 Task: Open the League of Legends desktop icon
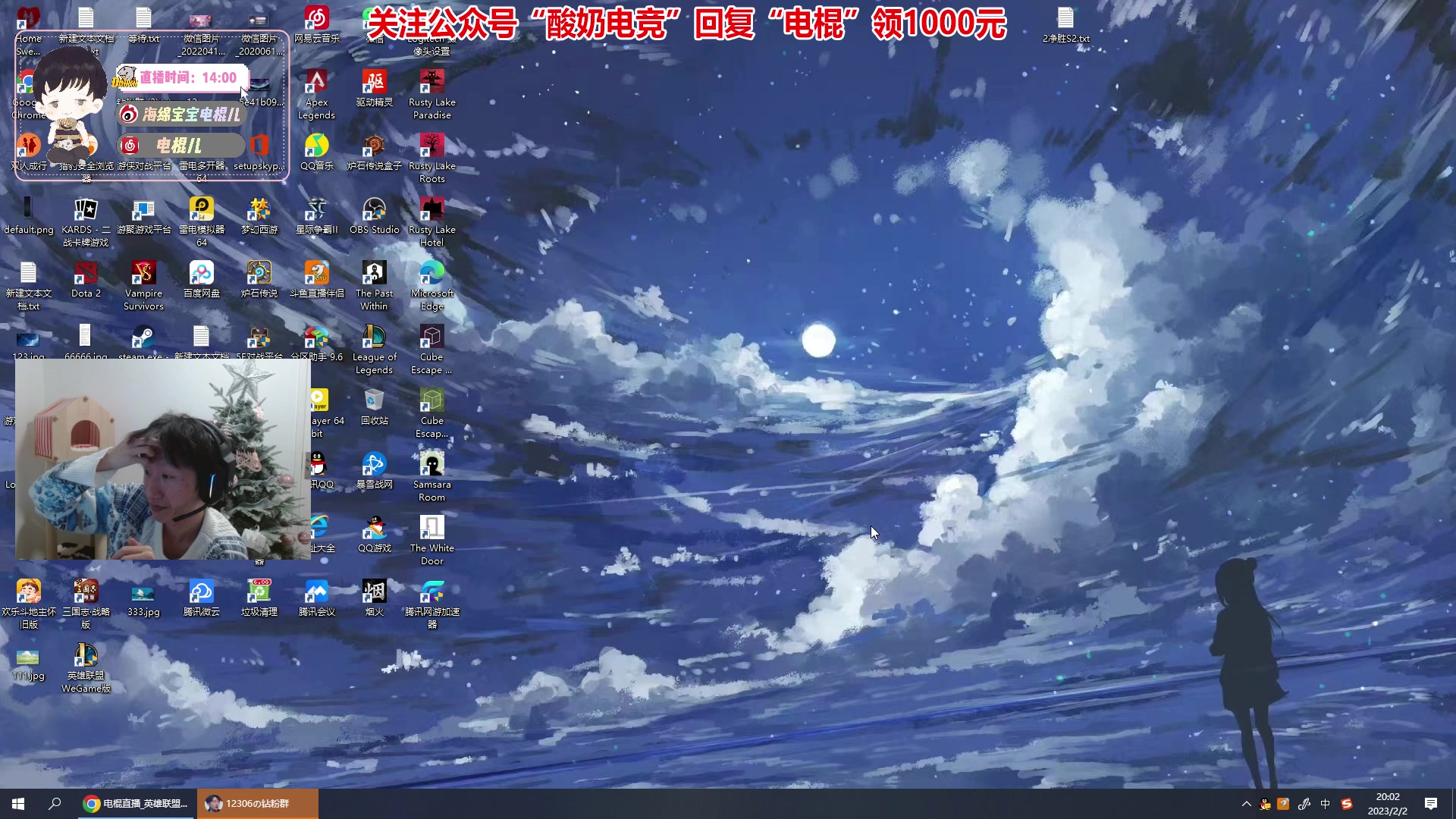click(x=374, y=349)
